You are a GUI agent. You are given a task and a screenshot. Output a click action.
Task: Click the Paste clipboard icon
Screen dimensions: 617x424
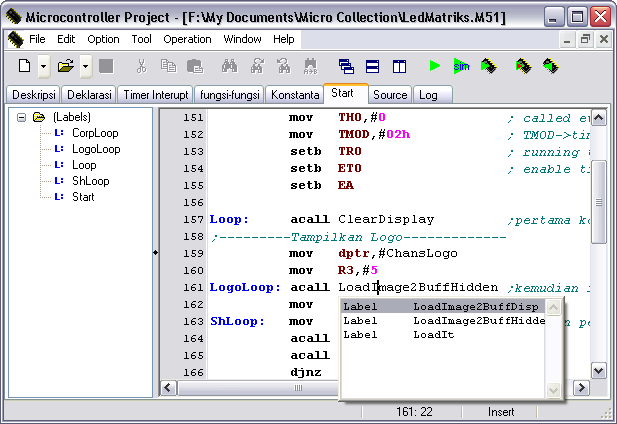click(x=195, y=66)
